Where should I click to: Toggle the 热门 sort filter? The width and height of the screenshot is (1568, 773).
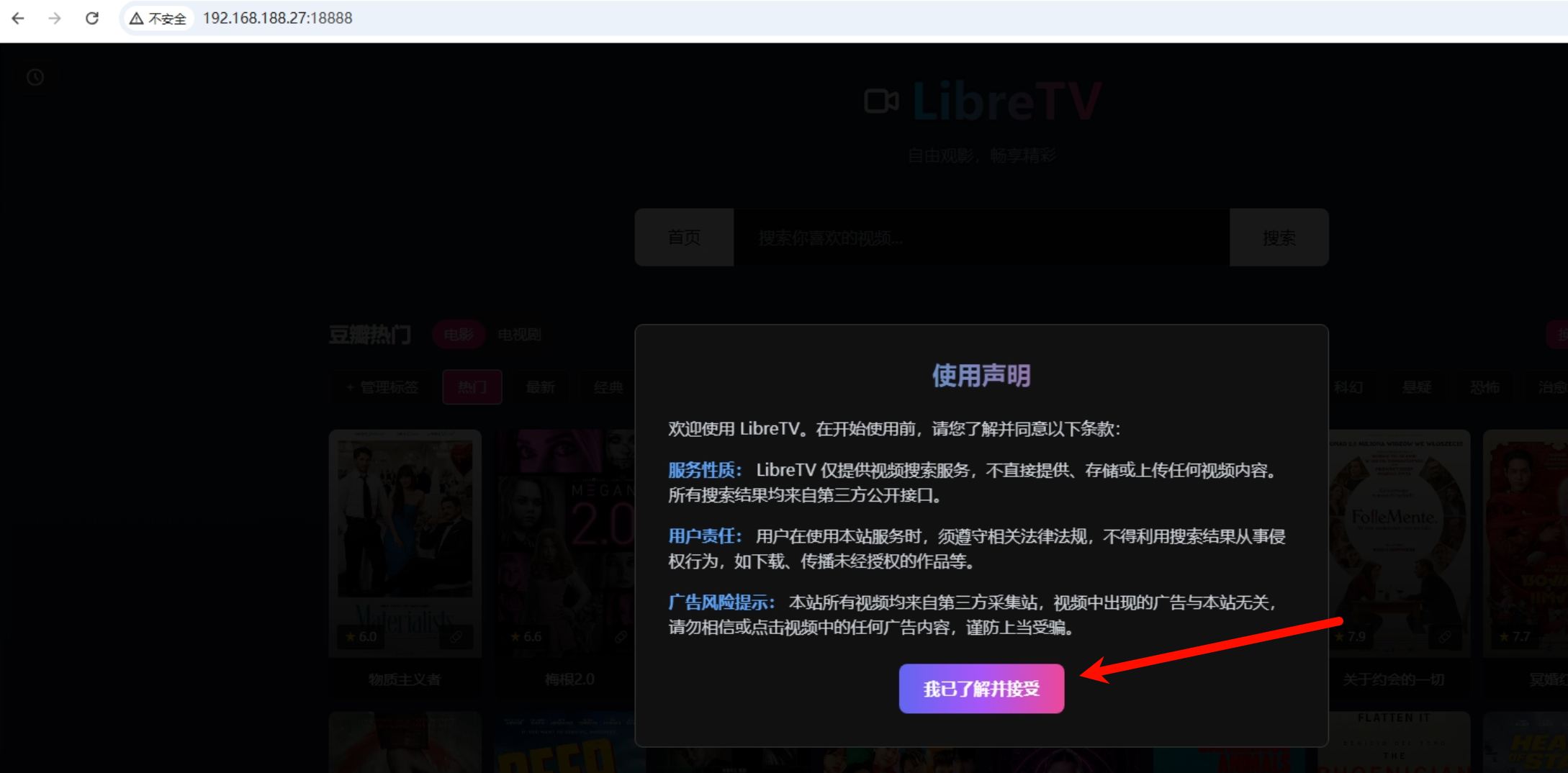(x=472, y=387)
